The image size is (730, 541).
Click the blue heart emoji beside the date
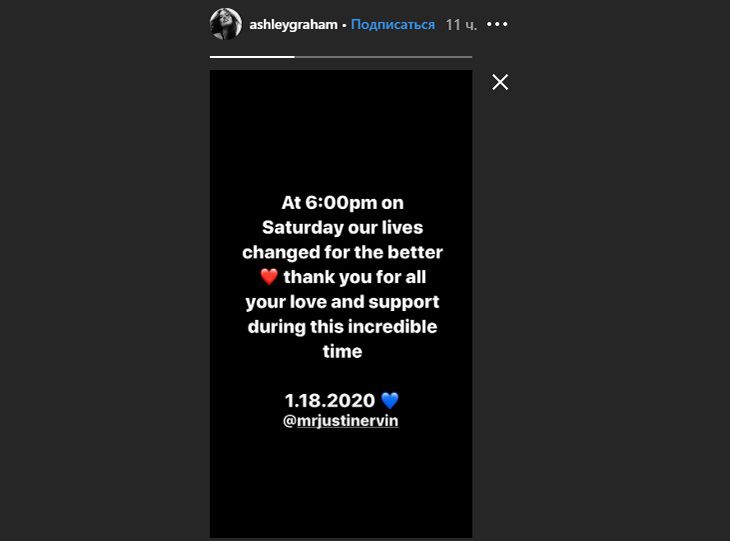pos(389,400)
